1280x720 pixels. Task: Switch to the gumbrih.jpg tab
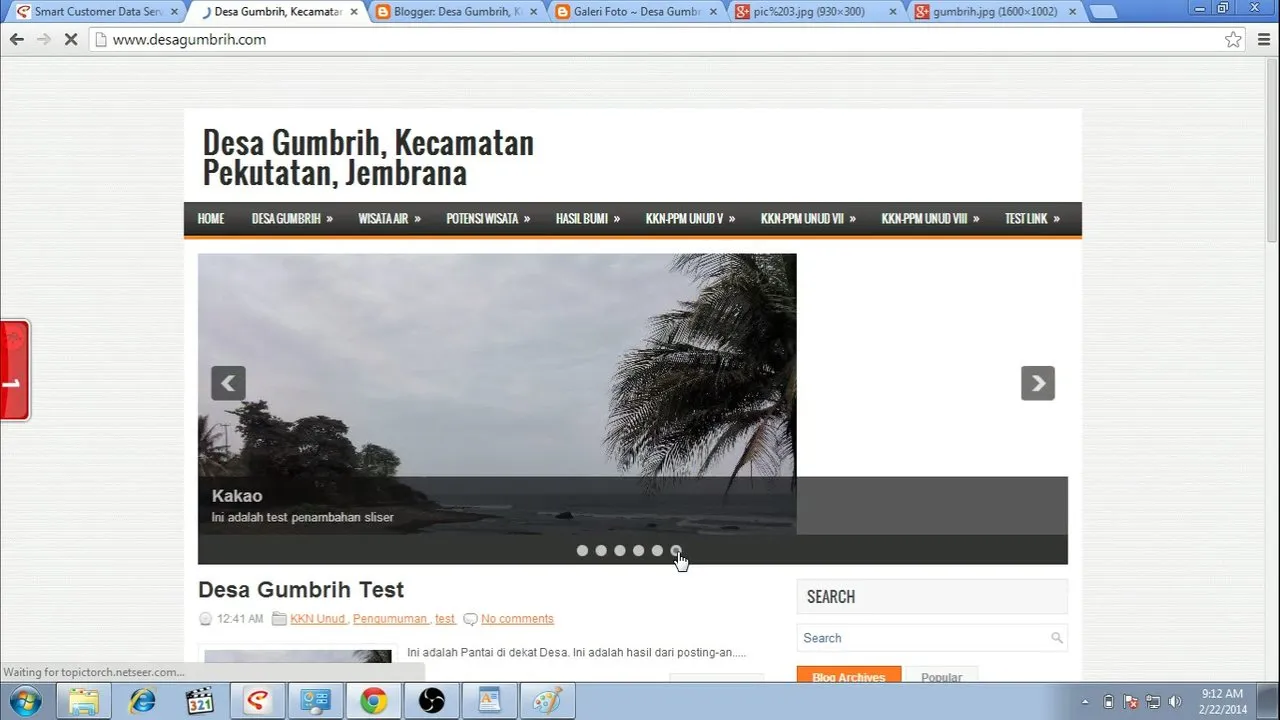[994, 12]
